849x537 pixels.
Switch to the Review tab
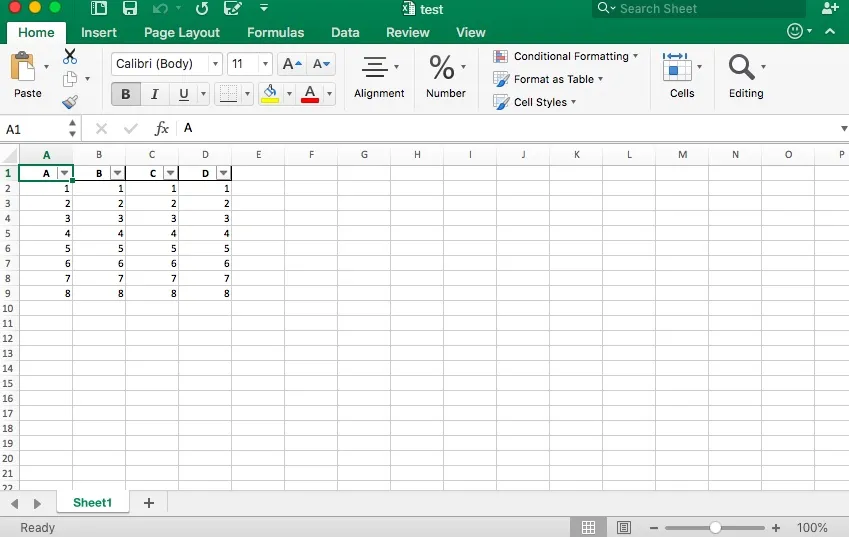click(408, 32)
